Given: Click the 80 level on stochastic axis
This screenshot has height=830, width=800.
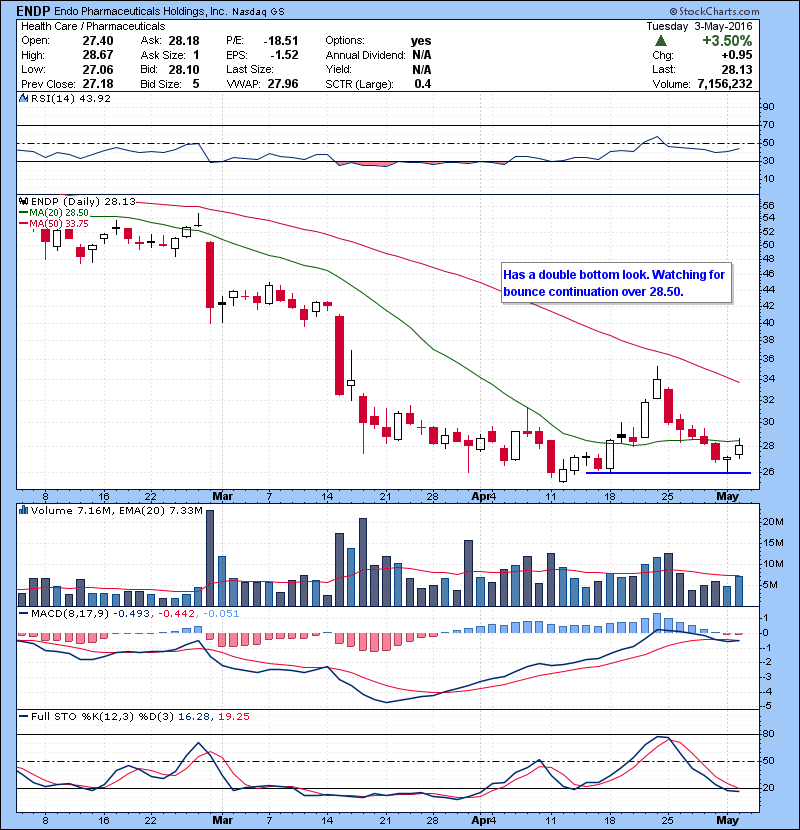Looking at the screenshot, I should click(x=768, y=734).
